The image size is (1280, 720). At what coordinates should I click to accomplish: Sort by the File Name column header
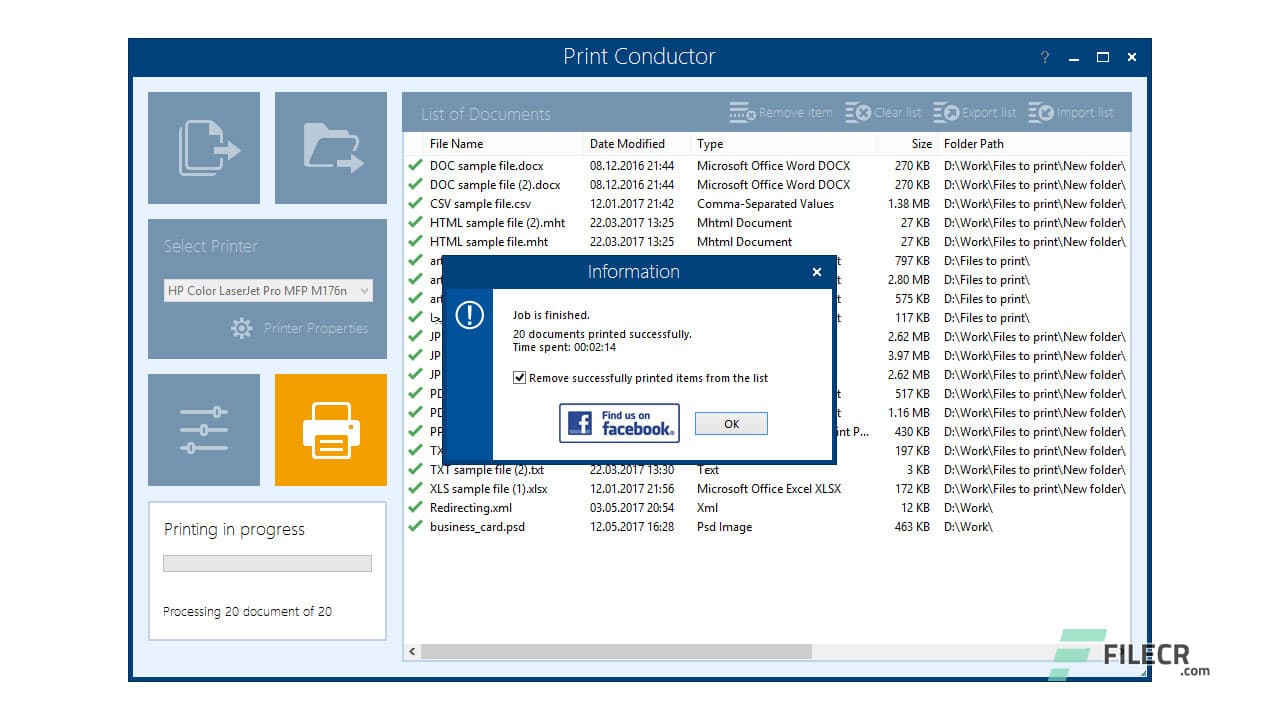pos(455,143)
